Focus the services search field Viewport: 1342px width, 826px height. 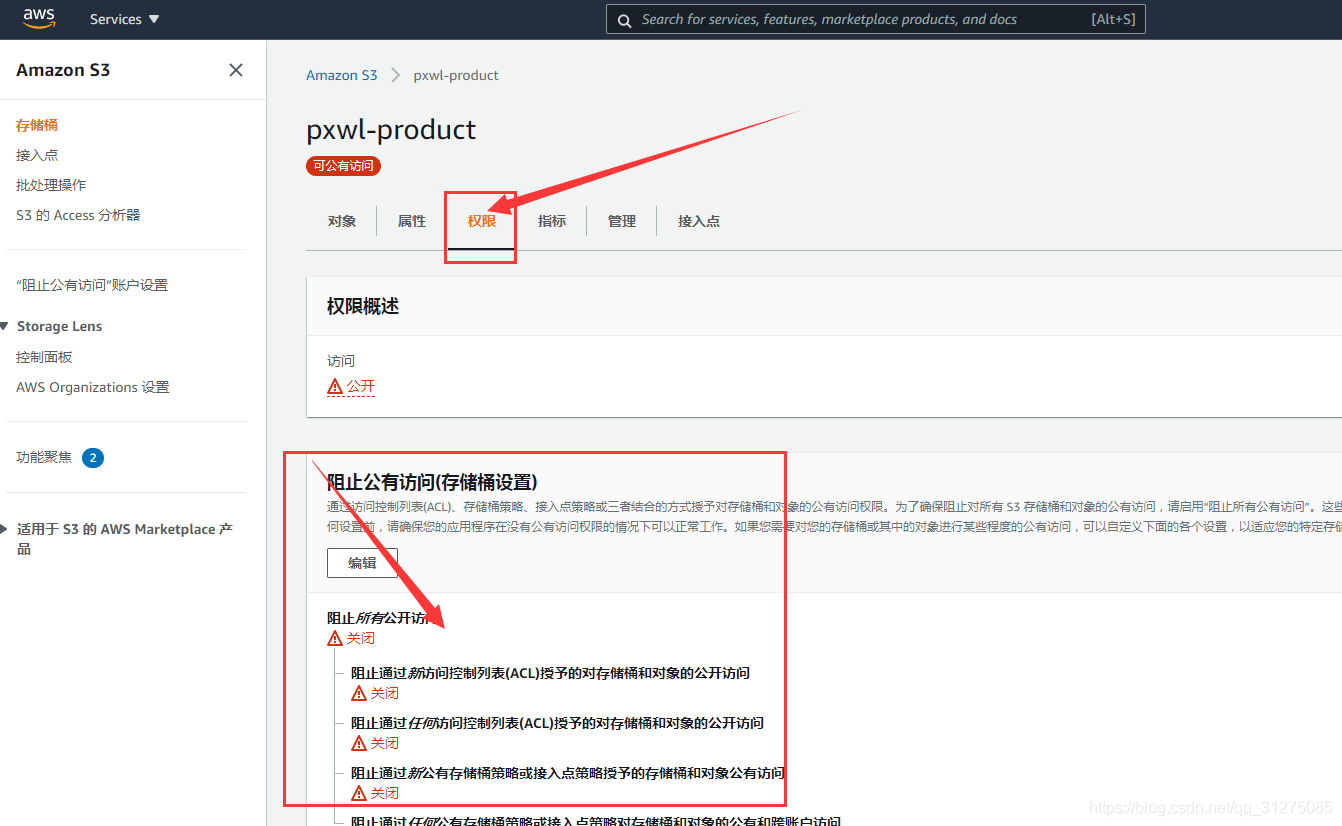point(875,19)
